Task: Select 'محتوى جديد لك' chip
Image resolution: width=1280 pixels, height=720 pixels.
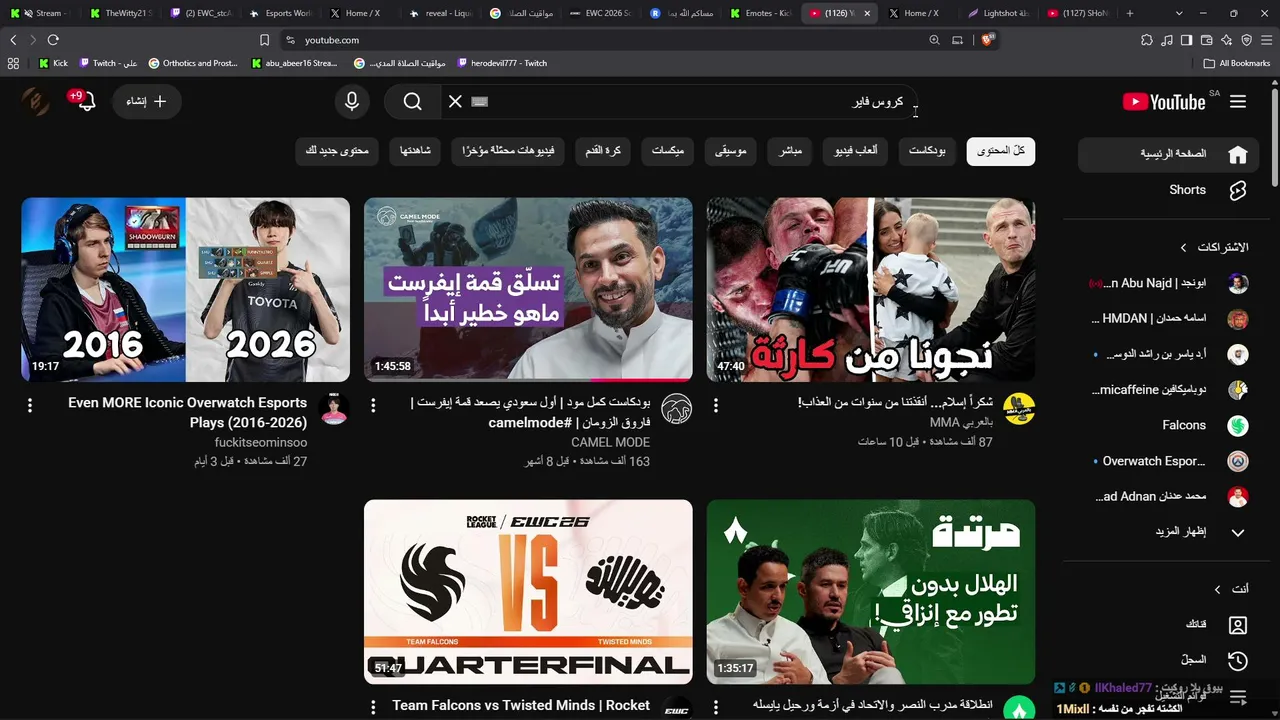Action: (337, 151)
